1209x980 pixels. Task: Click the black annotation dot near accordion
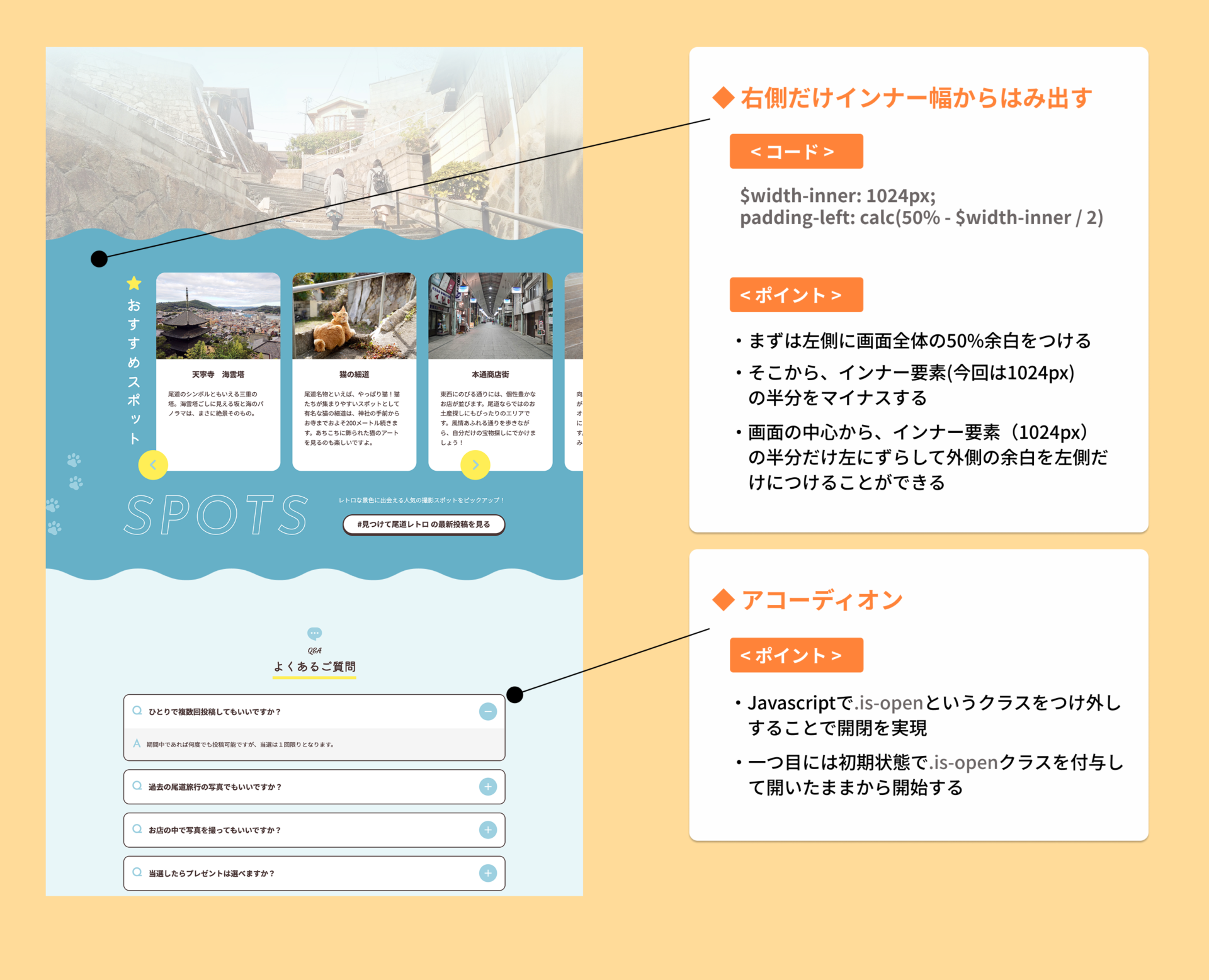click(515, 694)
